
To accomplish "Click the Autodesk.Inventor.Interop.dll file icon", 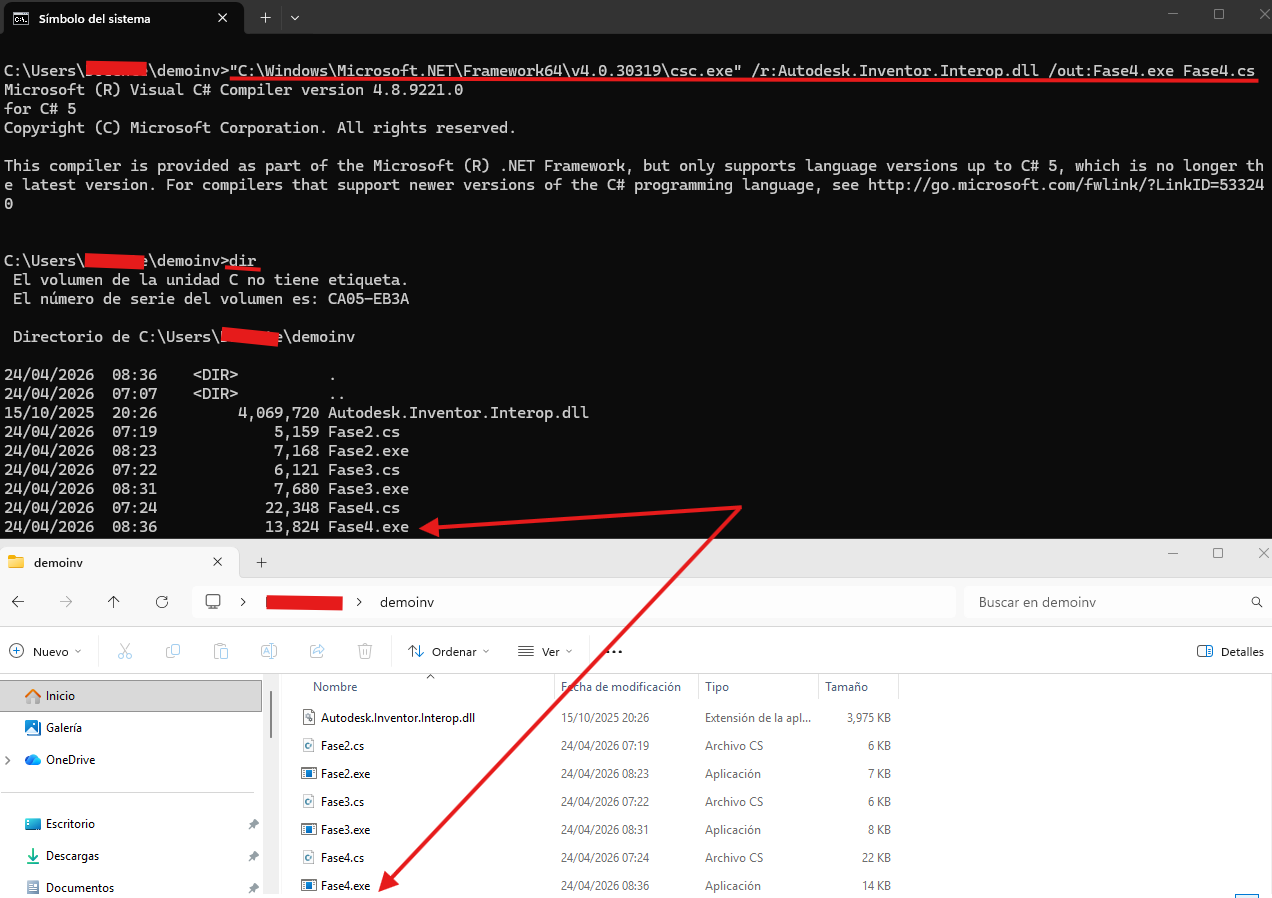I will pos(309,717).
